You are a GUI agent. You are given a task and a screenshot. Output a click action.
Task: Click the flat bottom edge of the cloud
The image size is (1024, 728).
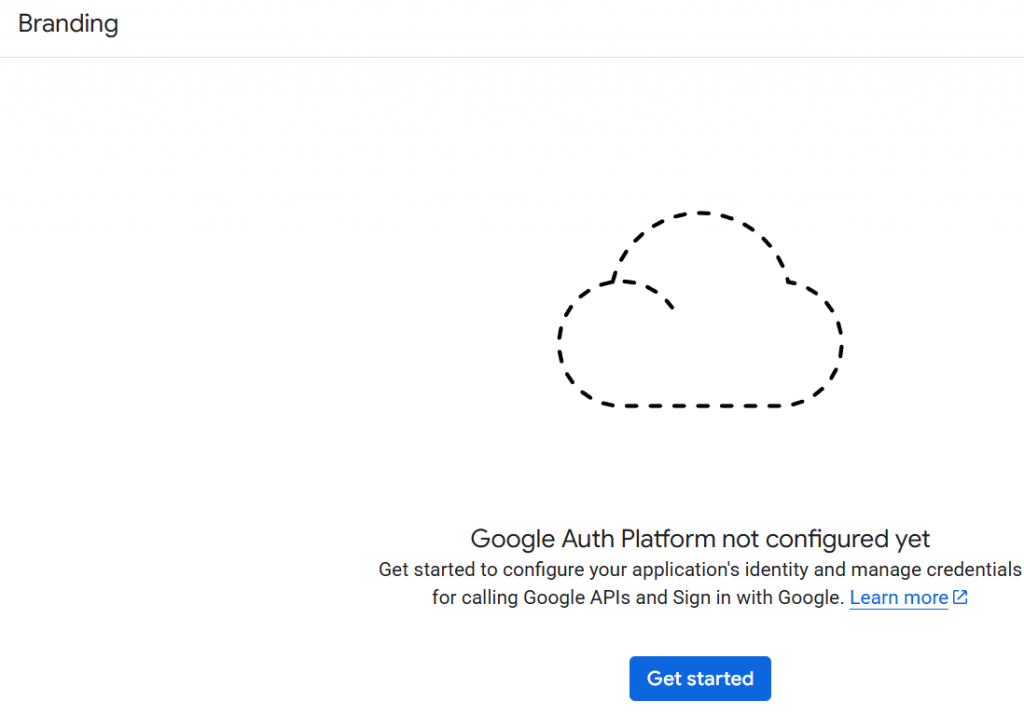pyautogui.click(x=700, y=406)
